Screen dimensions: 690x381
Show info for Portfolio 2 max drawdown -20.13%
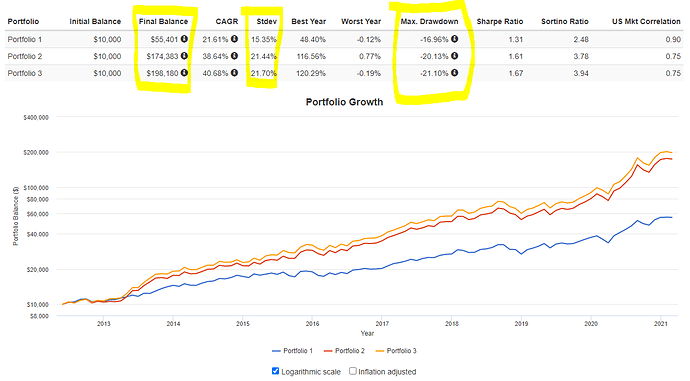454,56
